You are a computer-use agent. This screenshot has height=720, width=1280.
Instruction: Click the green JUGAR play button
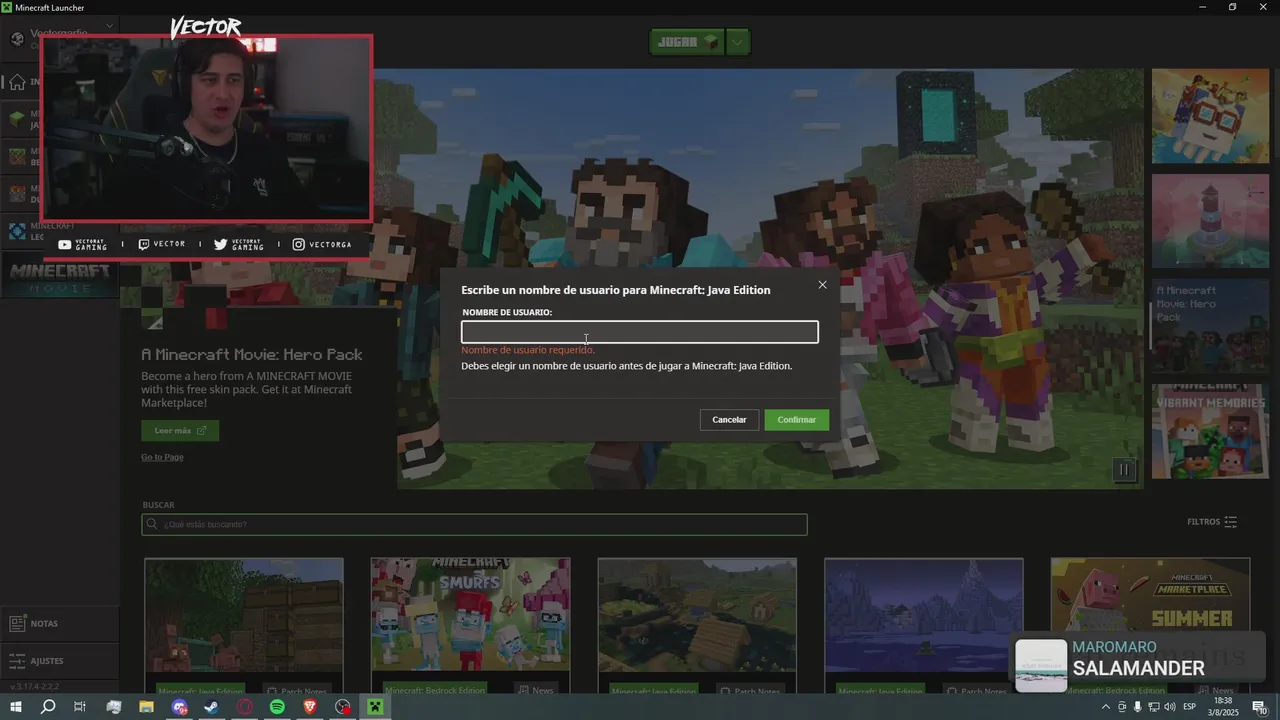[686, 42]
